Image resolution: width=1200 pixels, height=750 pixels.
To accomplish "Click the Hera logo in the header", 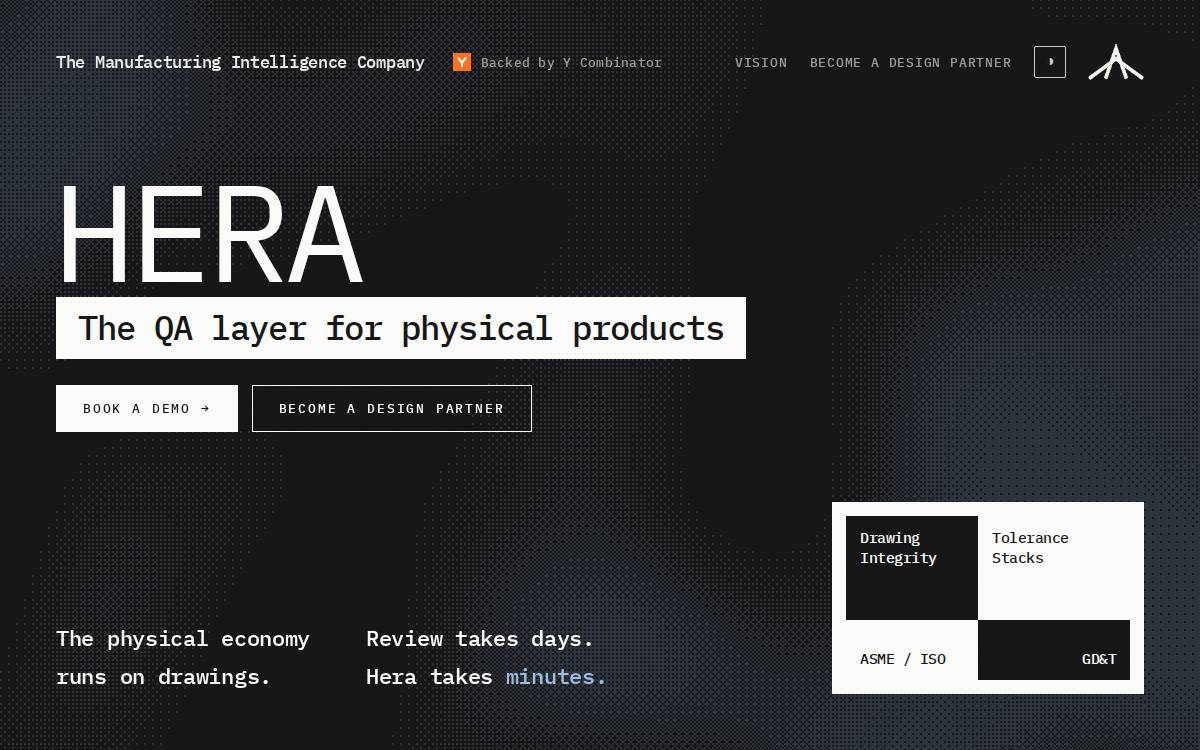I will [x=1116, y=62].
